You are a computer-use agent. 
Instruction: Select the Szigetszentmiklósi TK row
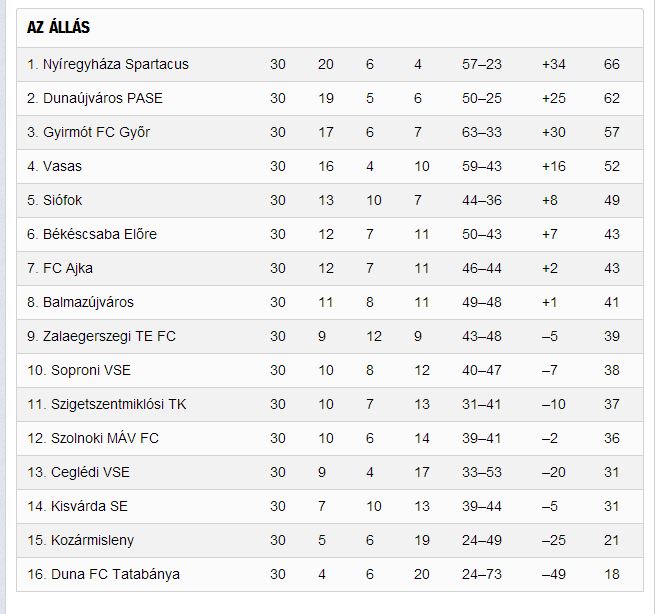click(x=330, y=404)
